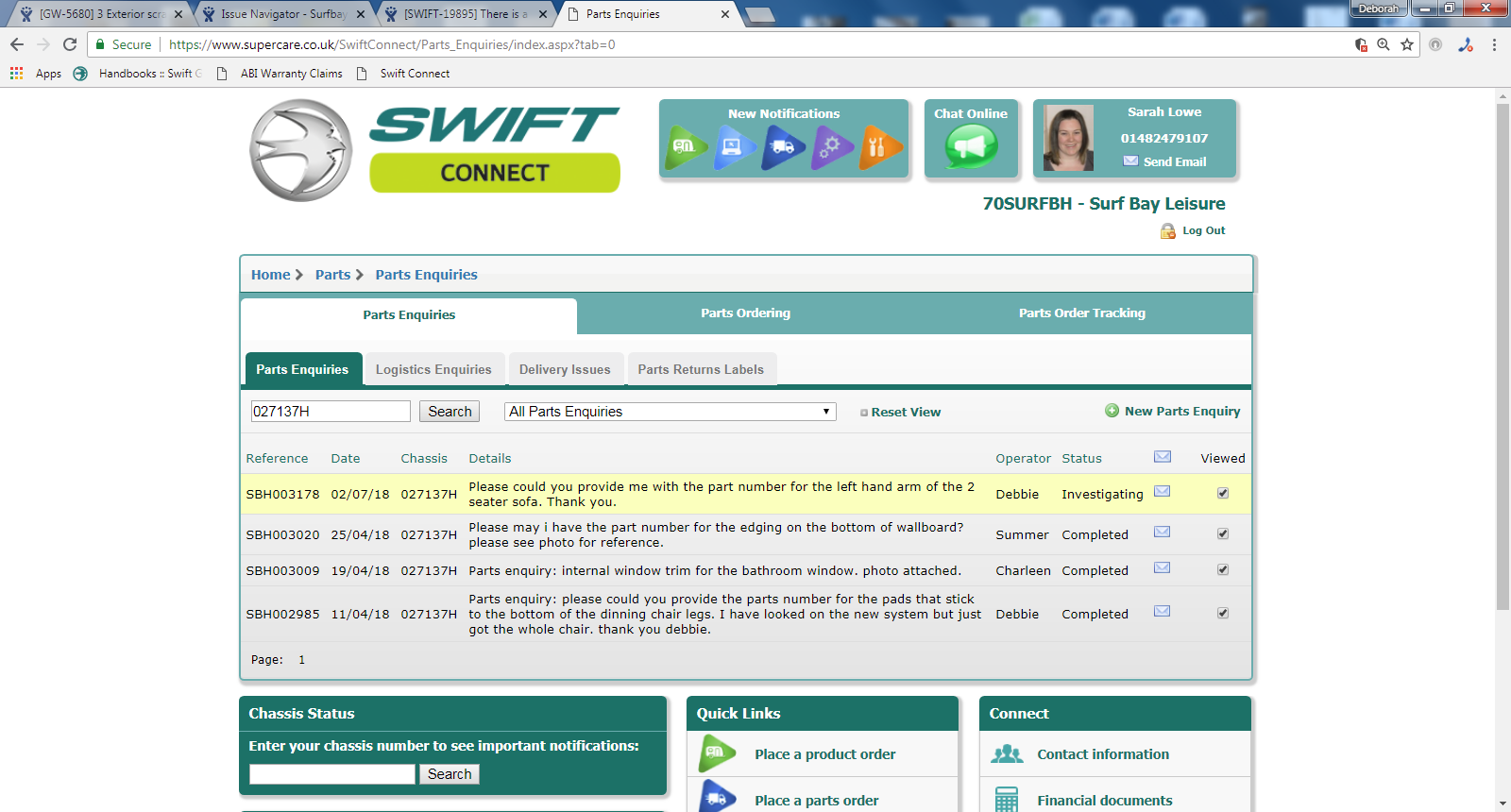Open the light blue laptop notification icon
This screenshot has width=1511, height=812.
(734, 146)
